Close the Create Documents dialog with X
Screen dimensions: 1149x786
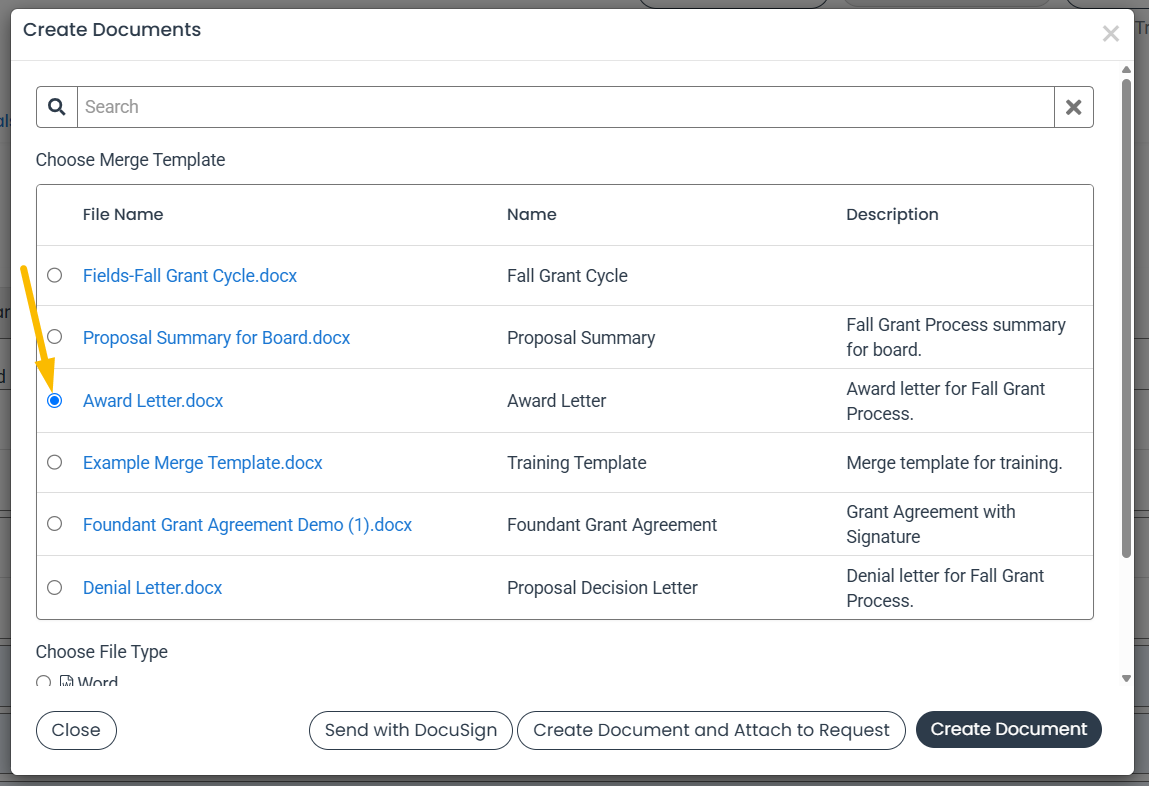tap(1110, 34)
